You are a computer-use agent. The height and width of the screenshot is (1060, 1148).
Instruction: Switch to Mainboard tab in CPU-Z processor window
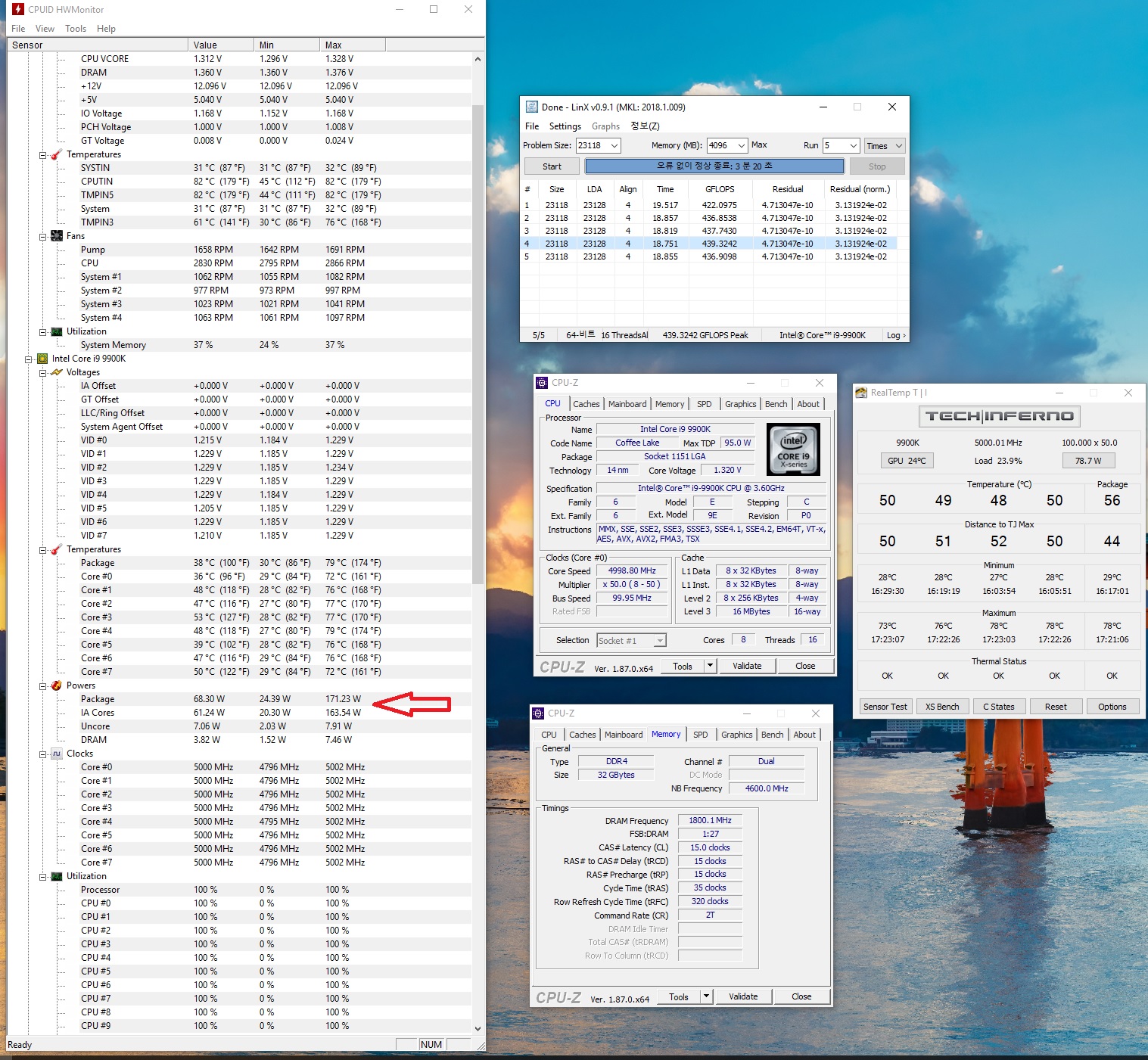coord(627,404)
